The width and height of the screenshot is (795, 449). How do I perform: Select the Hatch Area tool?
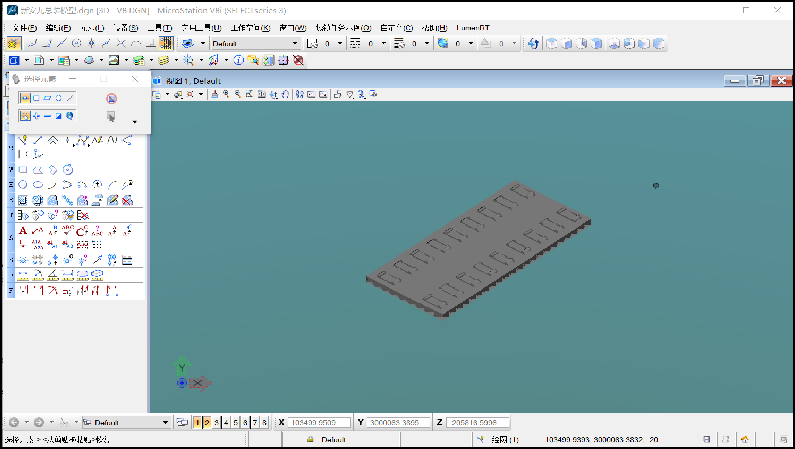pos(23,201)
